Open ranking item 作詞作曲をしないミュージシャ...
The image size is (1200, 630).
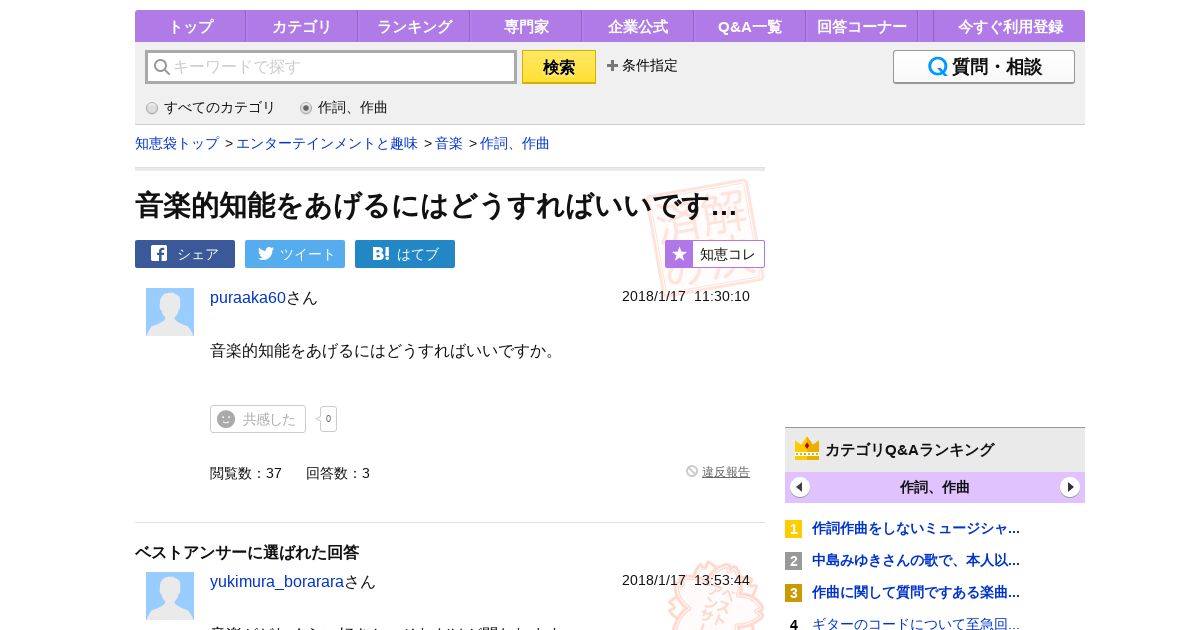click(x=916, y=528)
